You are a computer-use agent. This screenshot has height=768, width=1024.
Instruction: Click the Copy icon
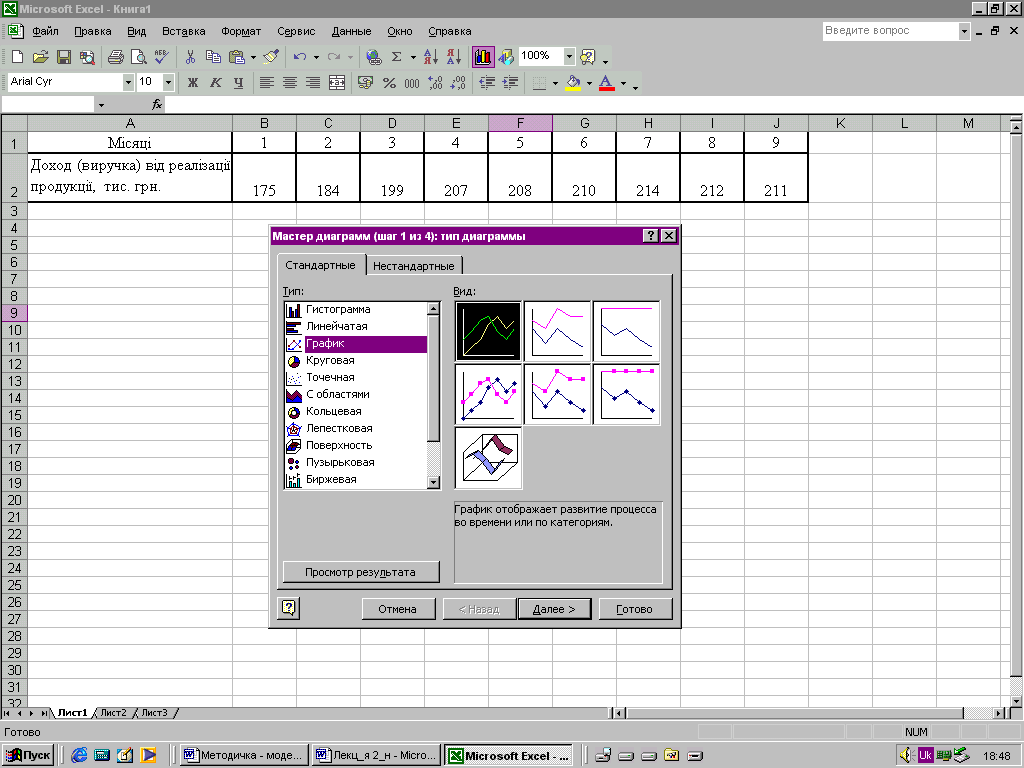213,57
